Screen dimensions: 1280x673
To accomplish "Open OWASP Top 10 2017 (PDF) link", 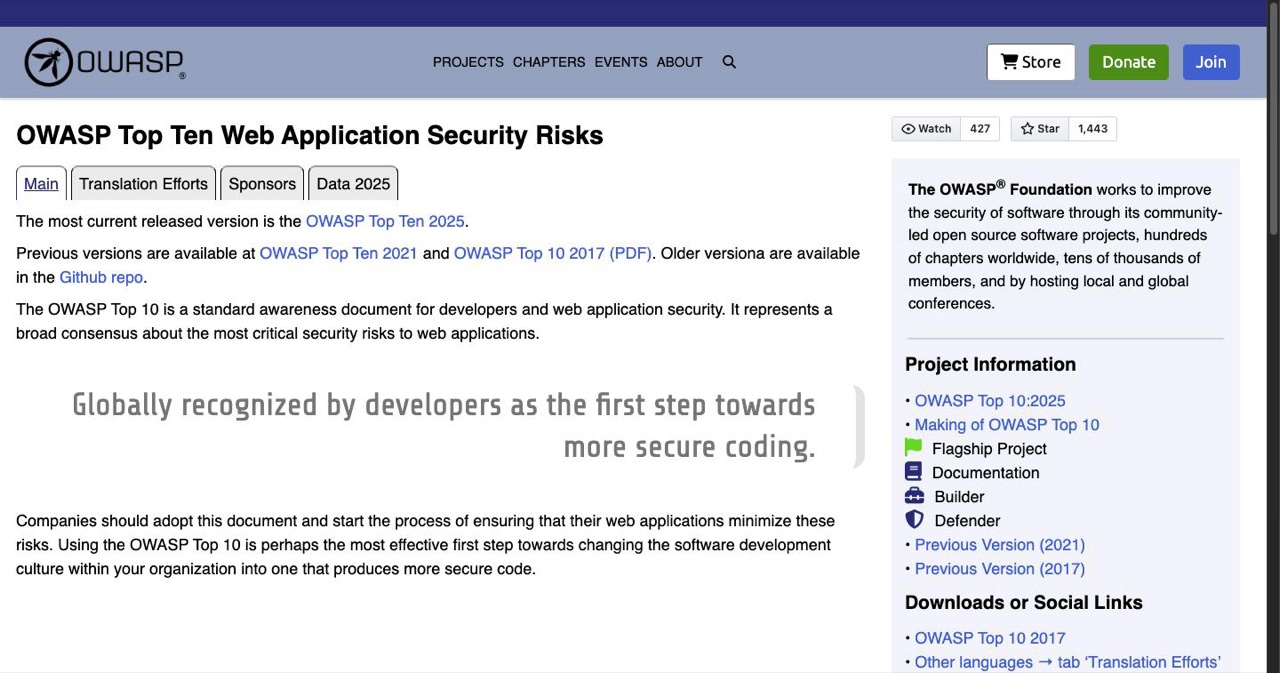I will (553, 253).
